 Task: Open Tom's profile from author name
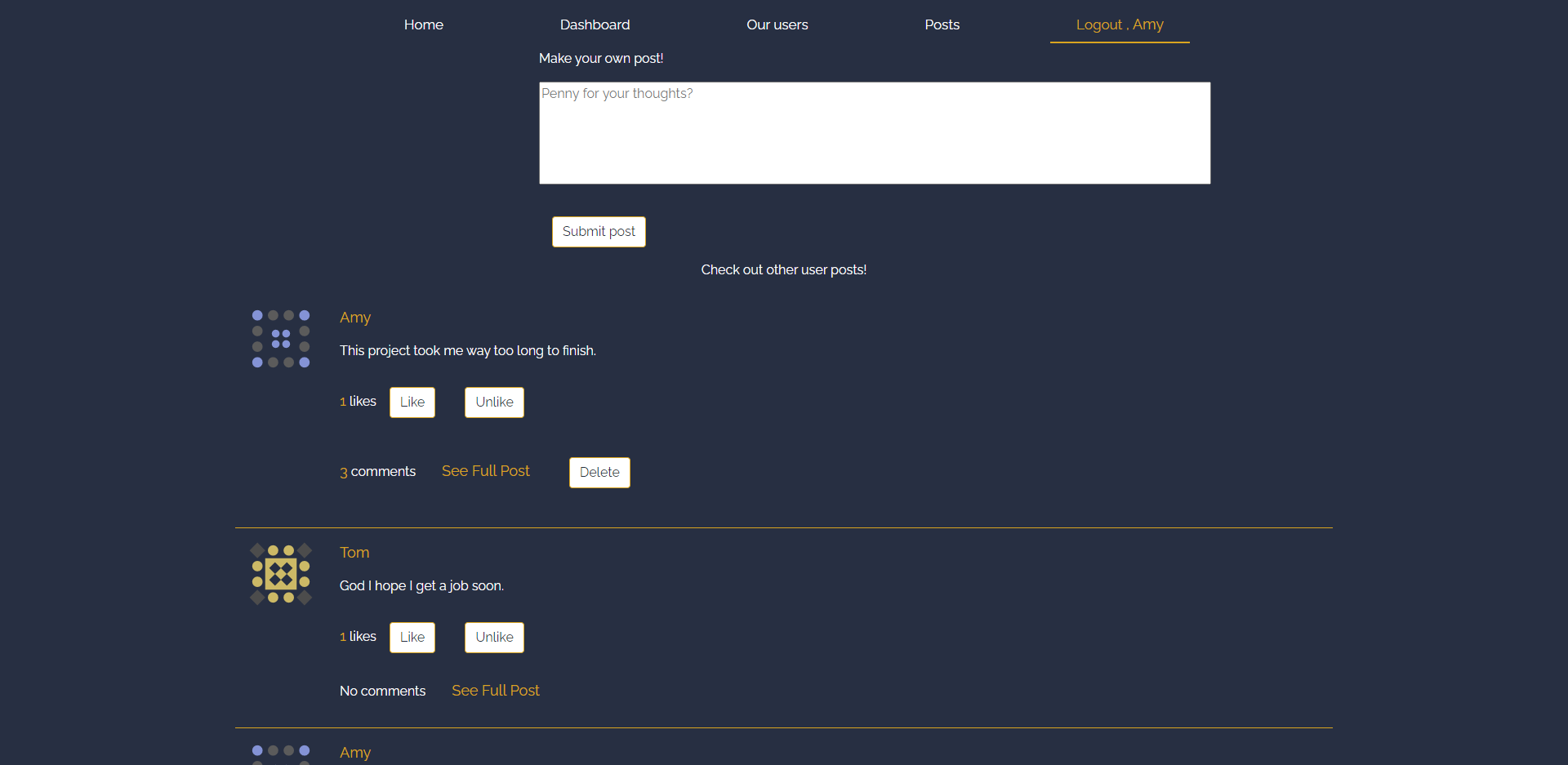pos(354,553)
